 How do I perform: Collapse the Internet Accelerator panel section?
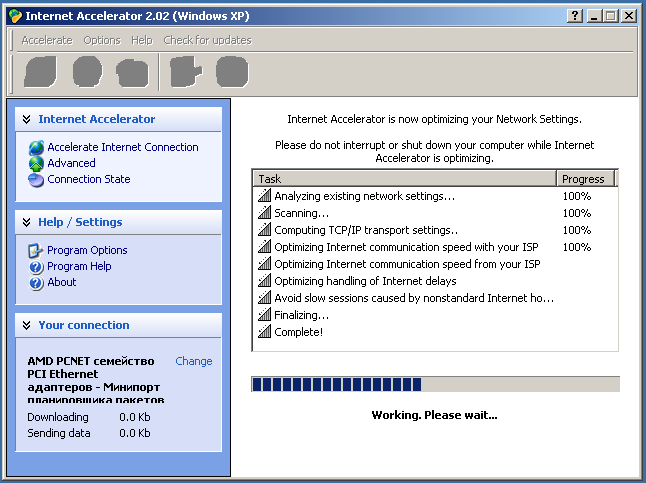[x=27, y=120]
